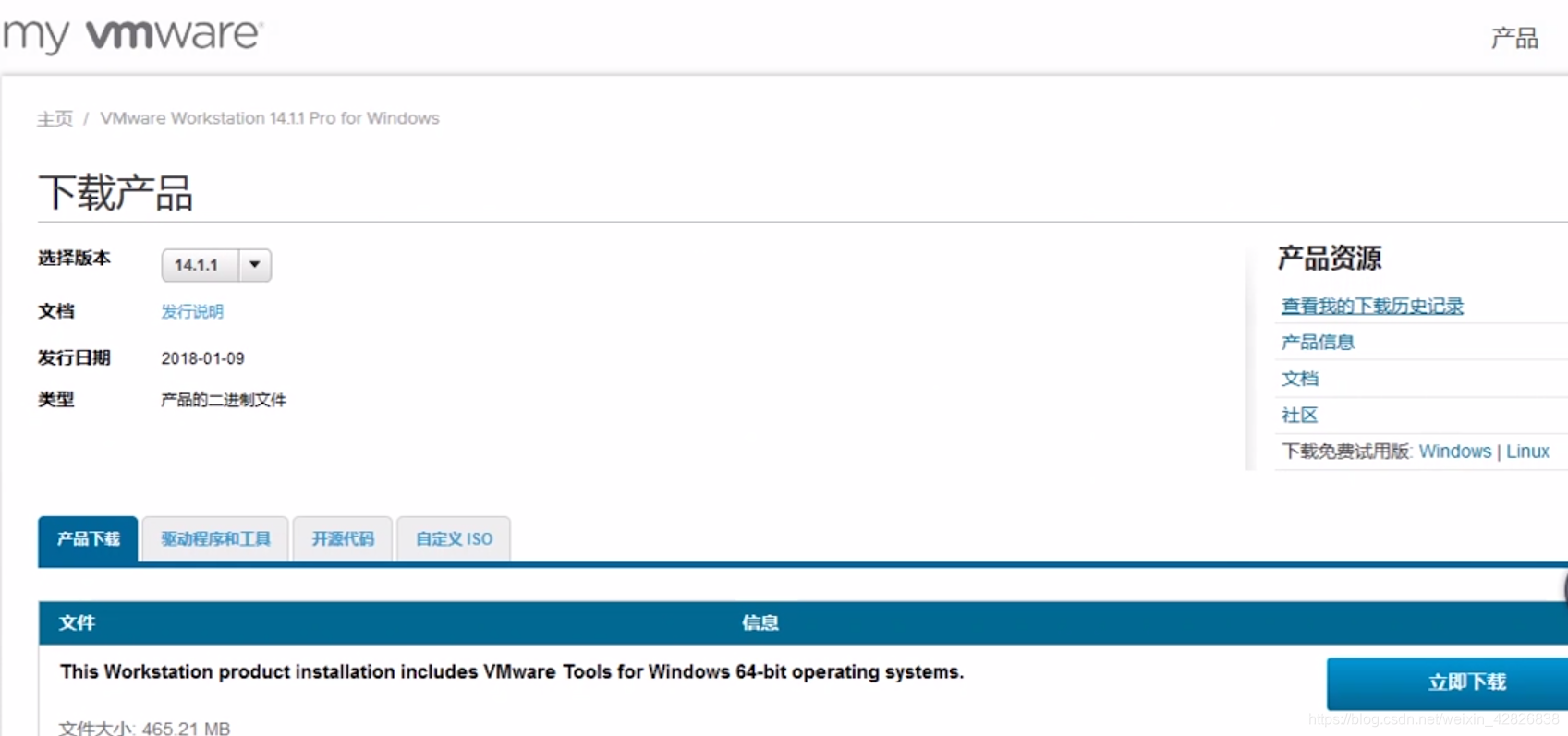Click VMware Workstation 14.1.1 Pro breadcrumb
The image size is (1568, 736).
[270, 118]
